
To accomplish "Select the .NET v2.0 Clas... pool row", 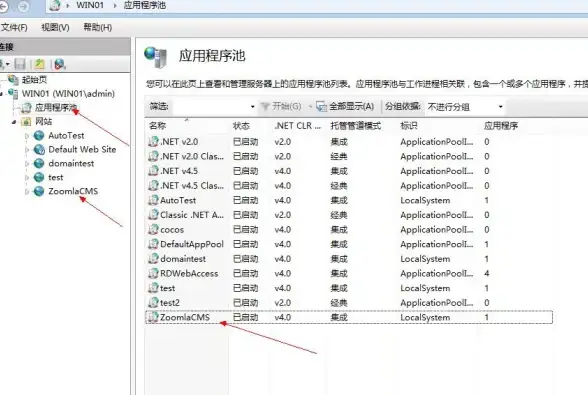I will 349,156.
